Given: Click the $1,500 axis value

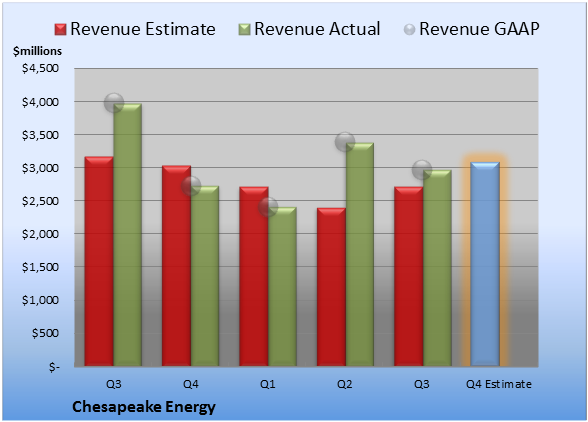Looking at the screenshot, I should 40,267.
